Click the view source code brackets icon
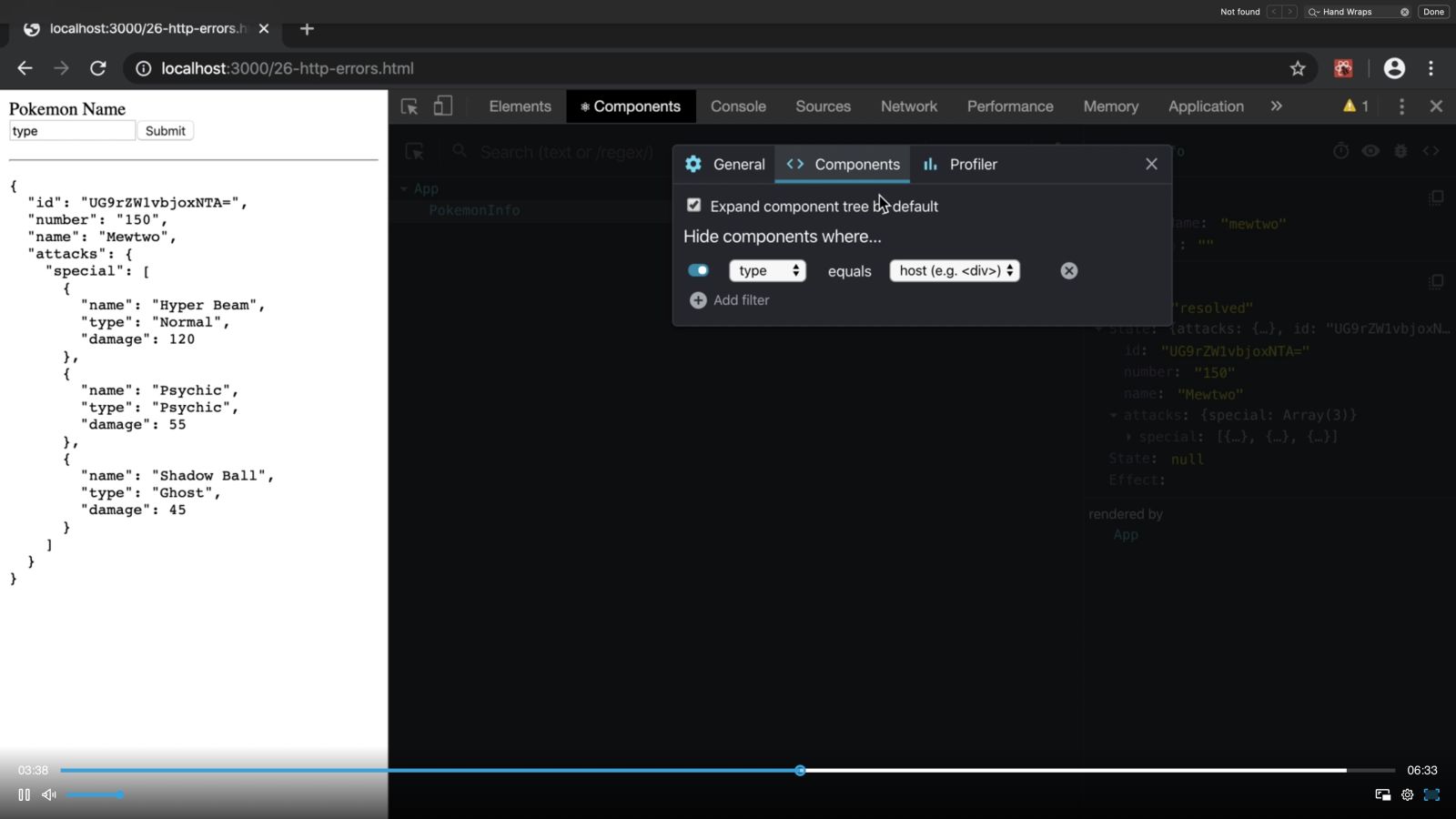 (x=1431, y=151)
